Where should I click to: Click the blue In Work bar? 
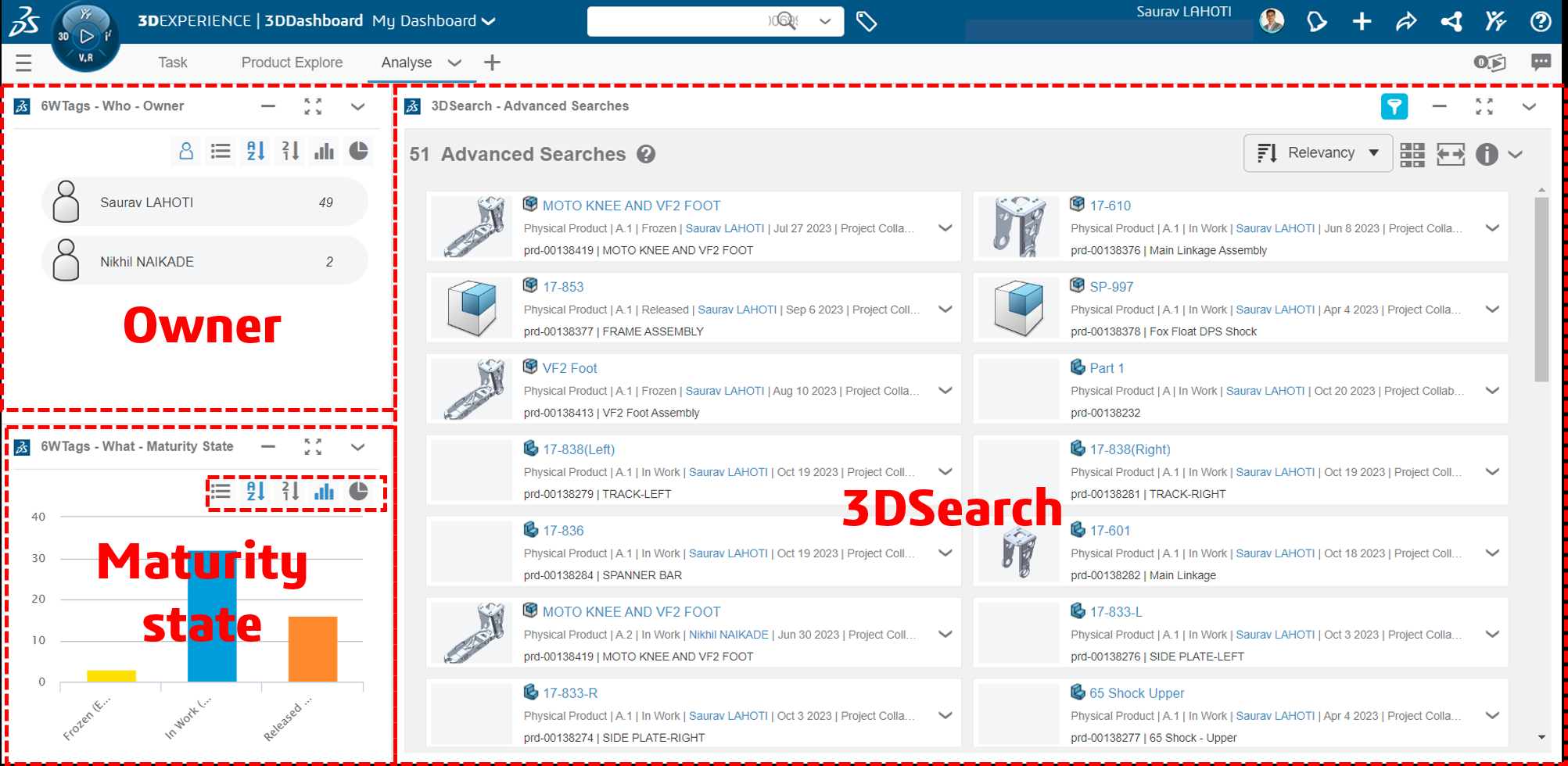pos(212,616)
